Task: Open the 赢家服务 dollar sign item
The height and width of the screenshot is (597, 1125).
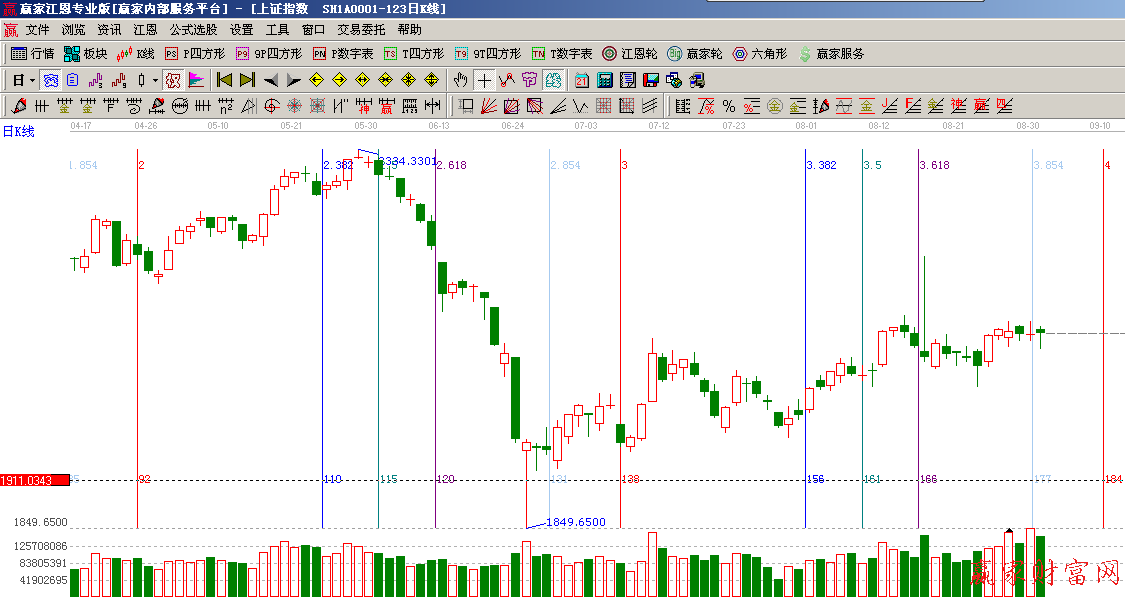Action: click(831, 54)
